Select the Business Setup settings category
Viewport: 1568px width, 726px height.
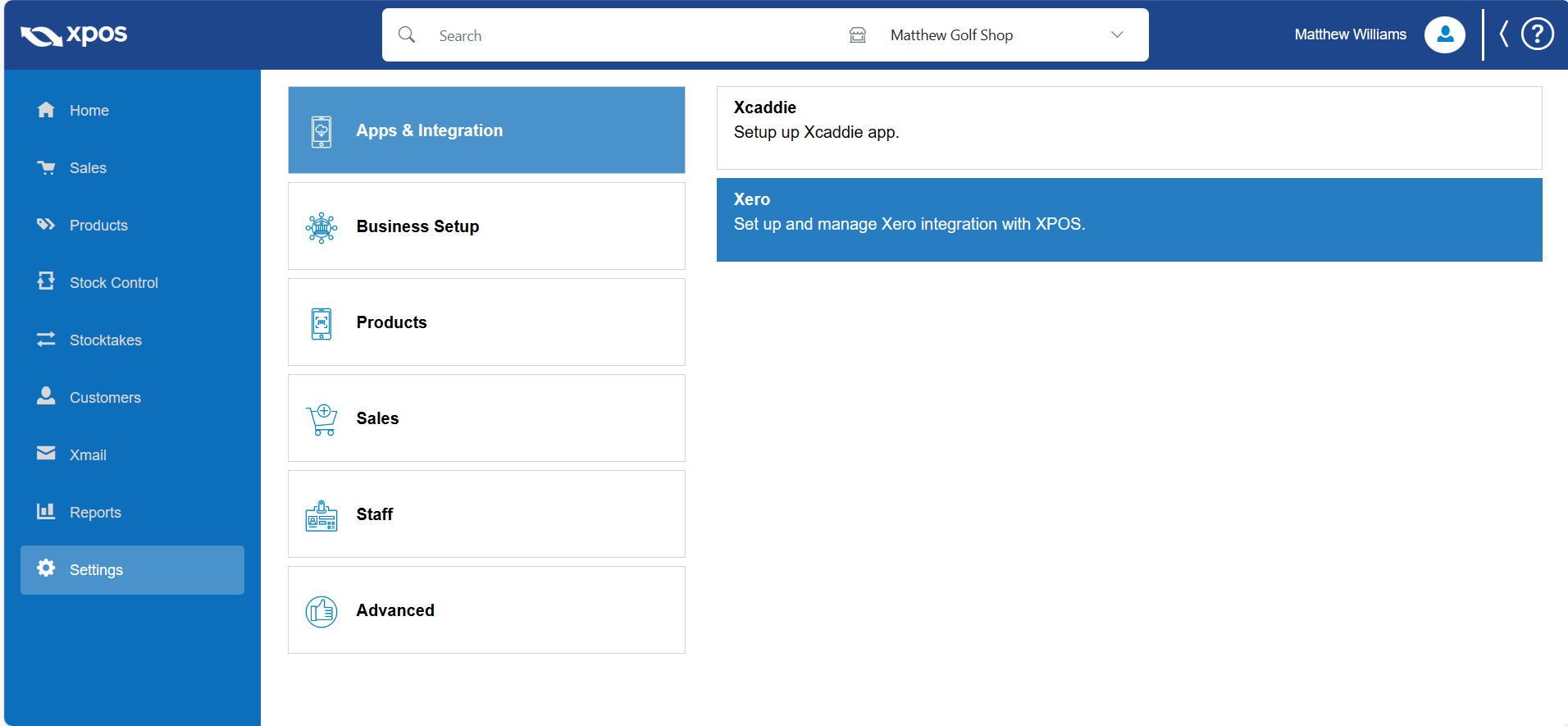tap(486, 226)
